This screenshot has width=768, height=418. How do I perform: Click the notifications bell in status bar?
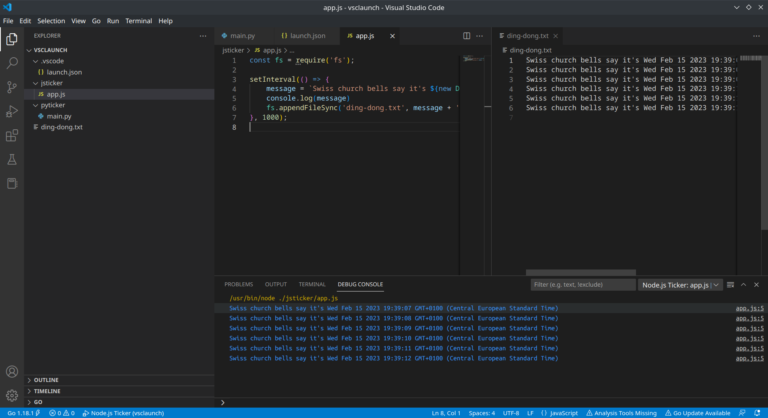tap(757, 413)
